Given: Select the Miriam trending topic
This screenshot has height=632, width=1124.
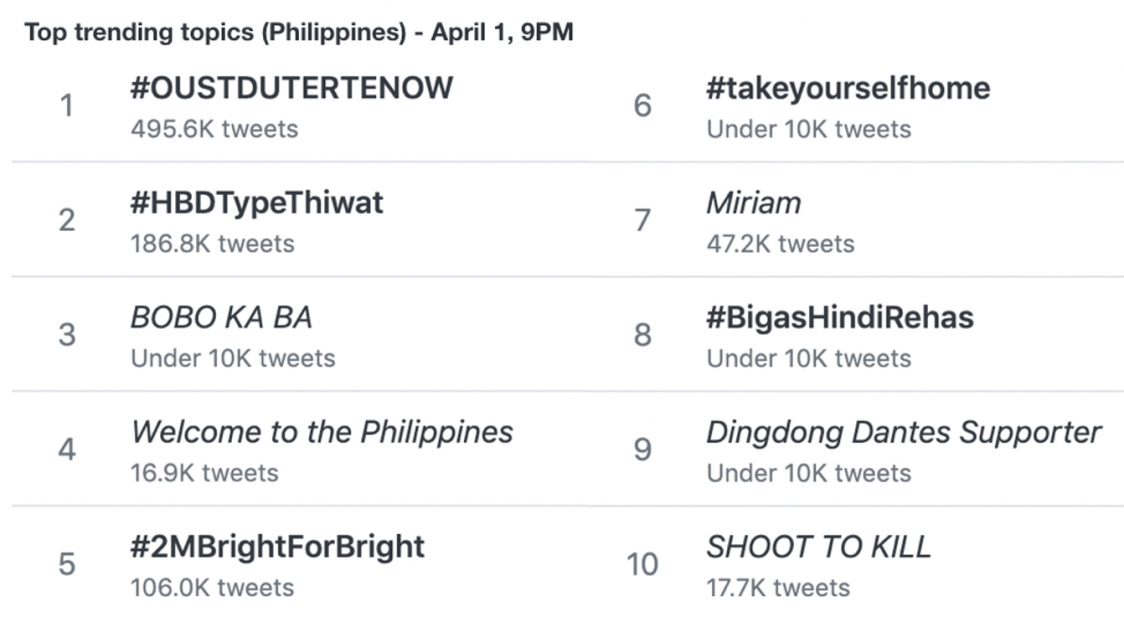Looking at the screenshot, I should 753,203.
